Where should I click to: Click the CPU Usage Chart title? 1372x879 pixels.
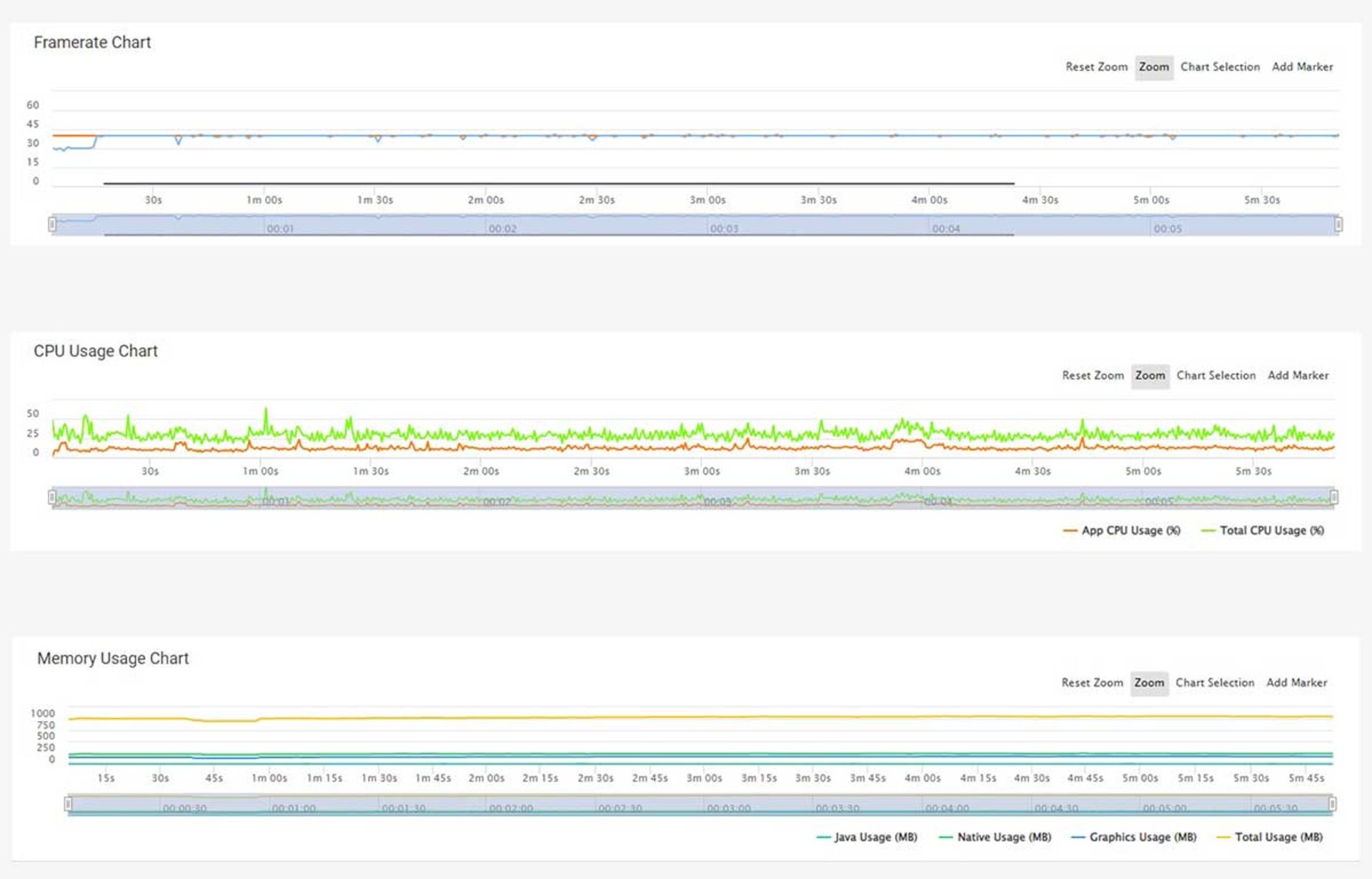95,351
